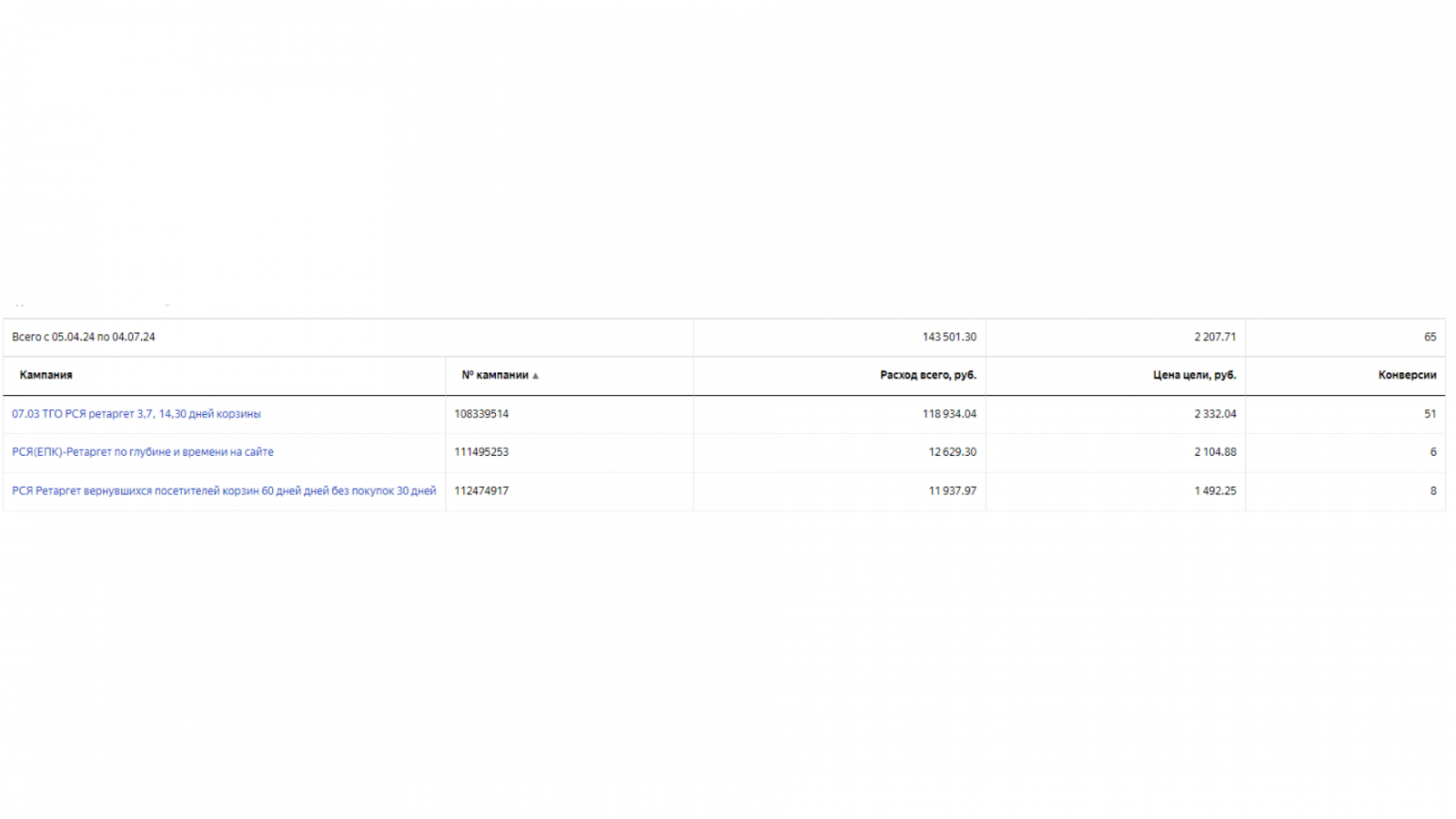Click total conversions value 65
This screenshot has height=819, width=1456.
pos(1430,337)
